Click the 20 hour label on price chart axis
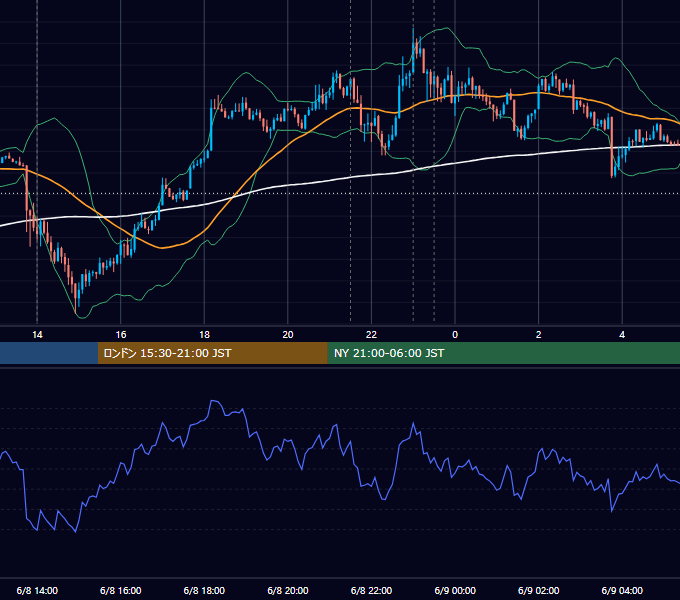Viewport: 680px width, 600px height. (x=288, y=335)
